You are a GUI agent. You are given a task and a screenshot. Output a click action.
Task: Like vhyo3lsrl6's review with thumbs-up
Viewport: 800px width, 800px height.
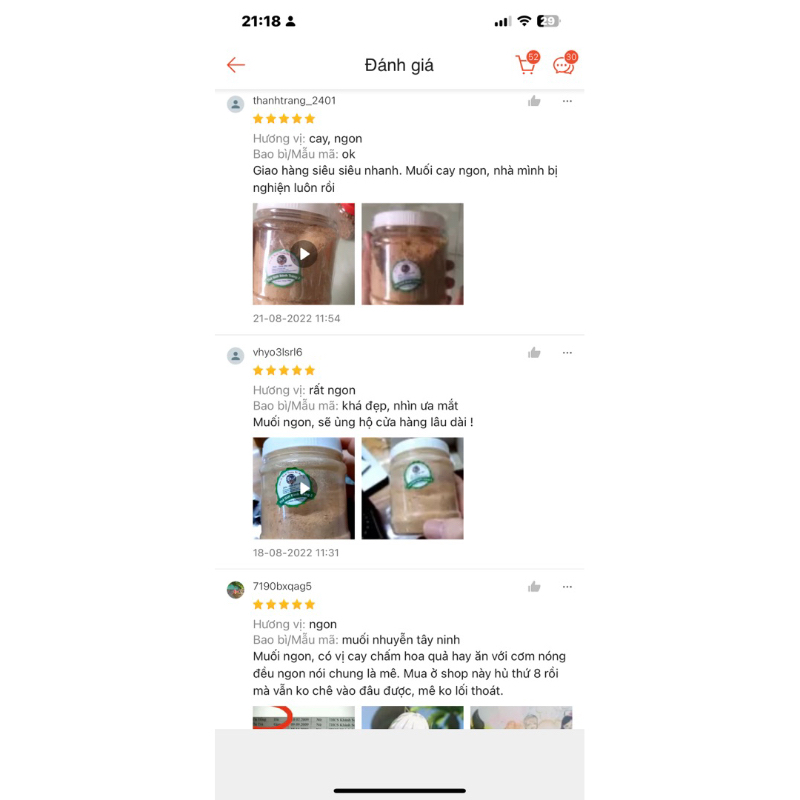point(534,353)
